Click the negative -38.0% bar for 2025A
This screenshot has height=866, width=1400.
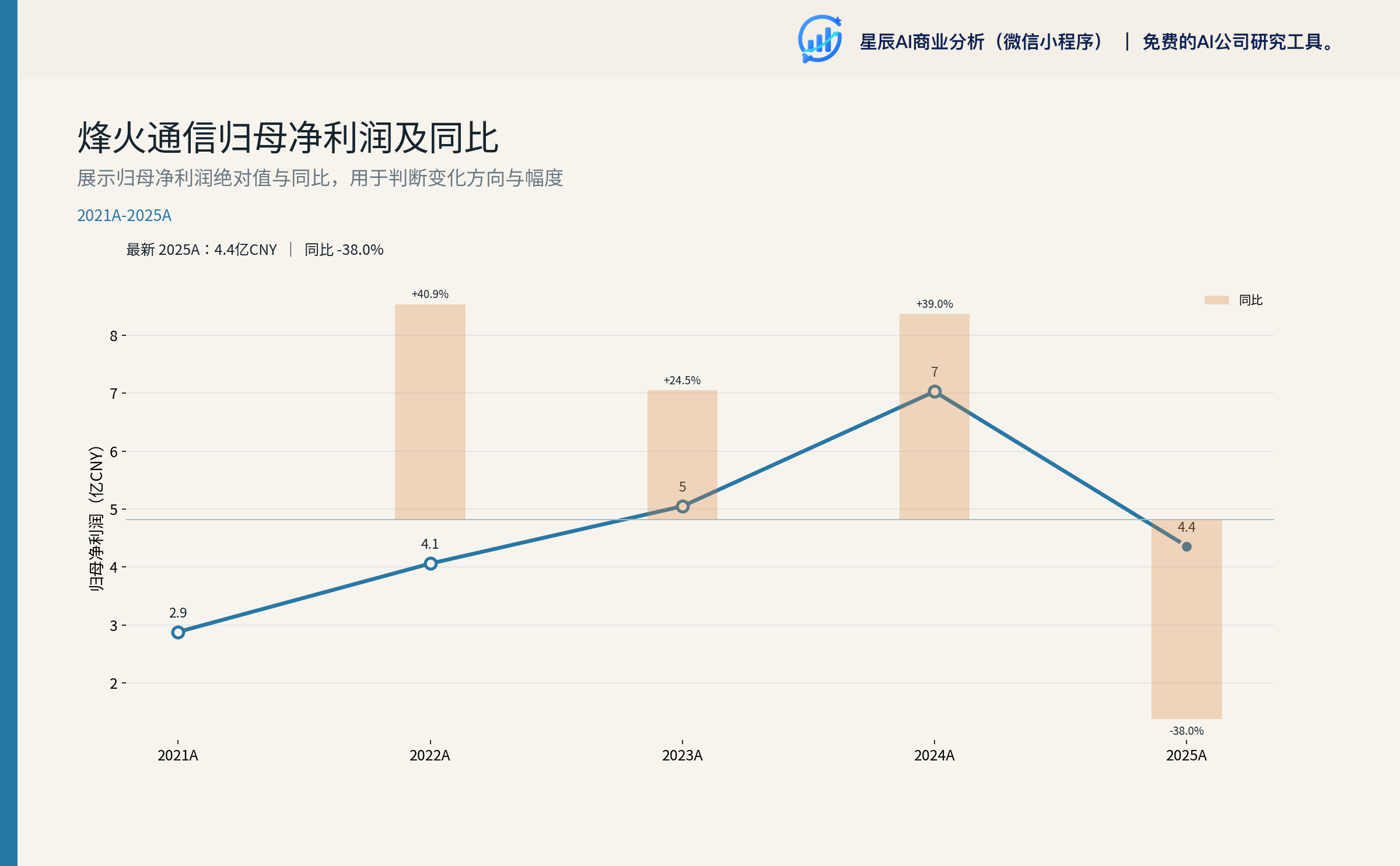(x=1186, y=619)
